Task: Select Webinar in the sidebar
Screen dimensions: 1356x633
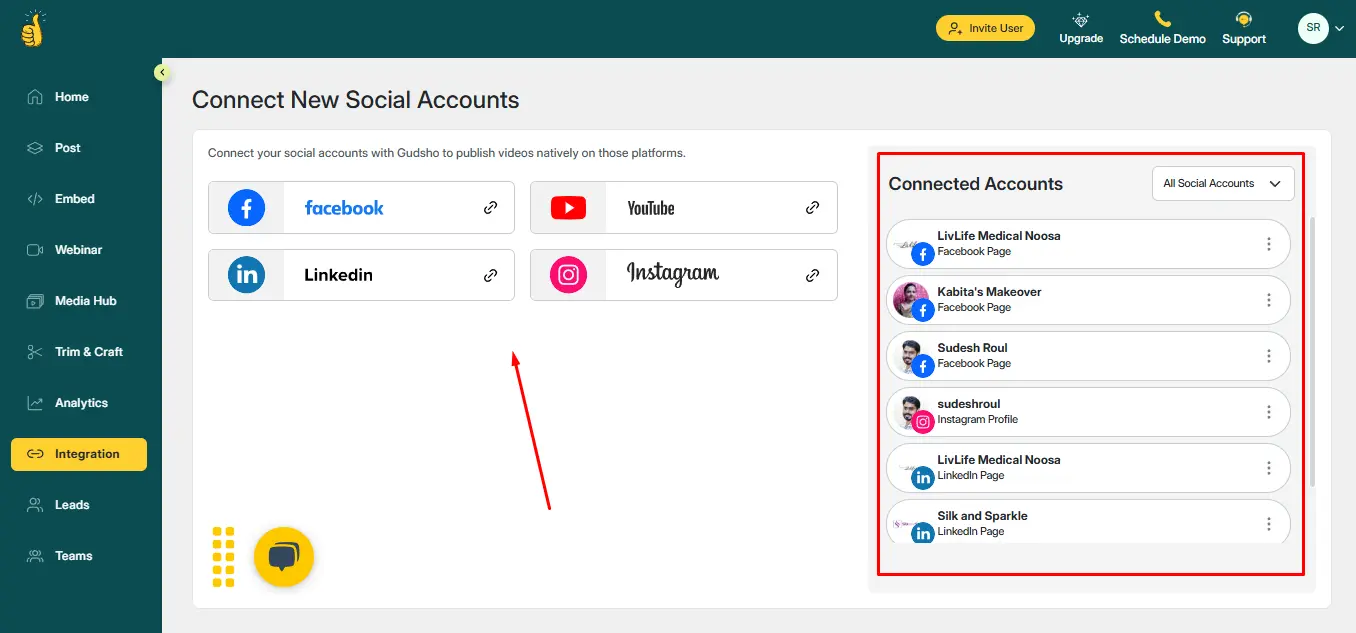Action: (80, 250)
